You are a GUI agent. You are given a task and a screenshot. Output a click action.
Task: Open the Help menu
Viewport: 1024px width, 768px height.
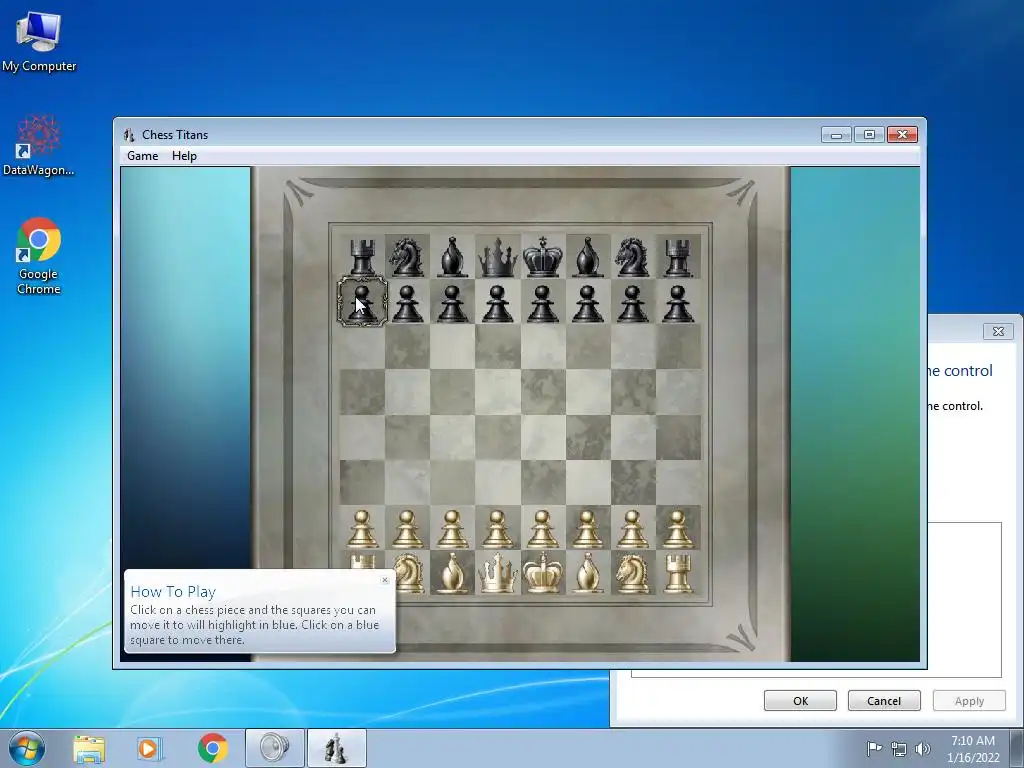(x=184, y=155)
